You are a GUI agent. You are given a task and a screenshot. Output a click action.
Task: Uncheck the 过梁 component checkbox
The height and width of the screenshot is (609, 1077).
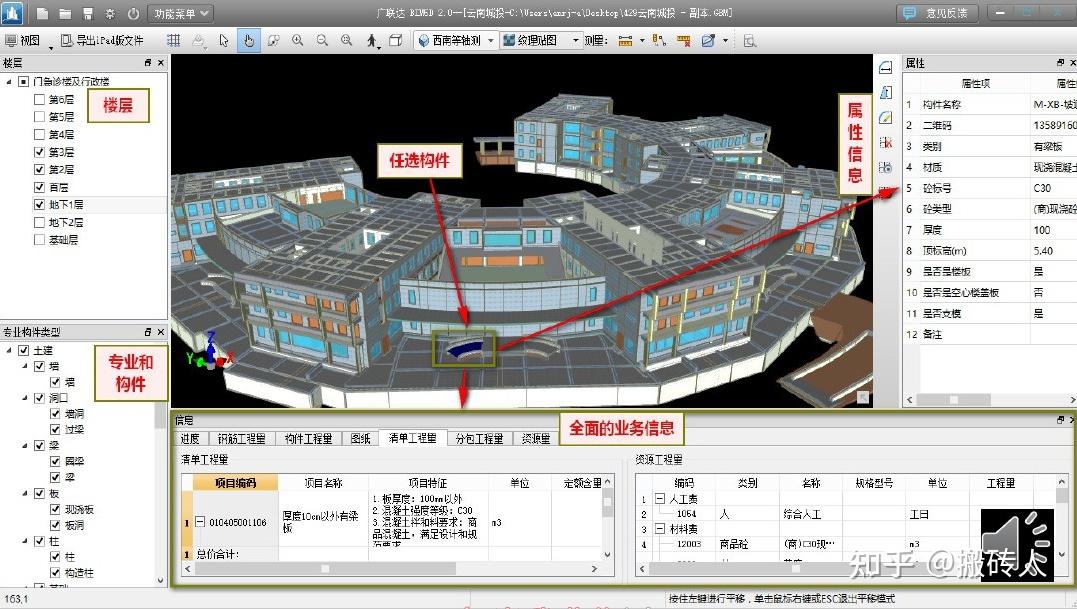pos(56,429)
